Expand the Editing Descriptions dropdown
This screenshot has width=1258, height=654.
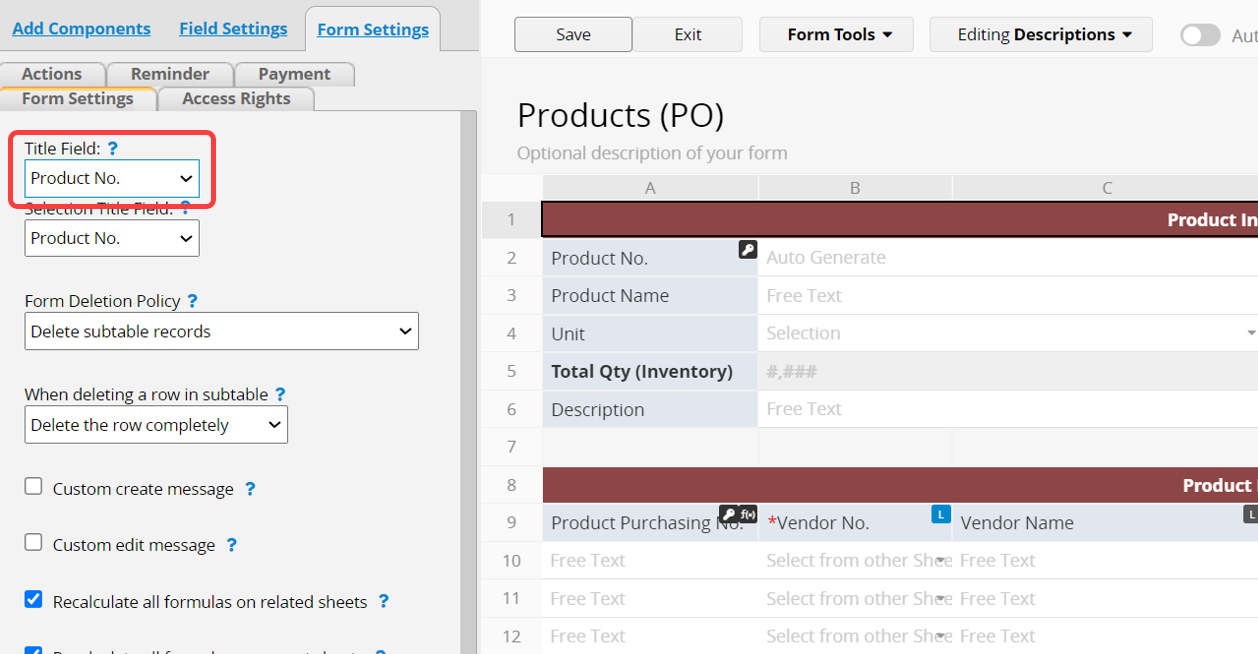tap(1041, 34)
